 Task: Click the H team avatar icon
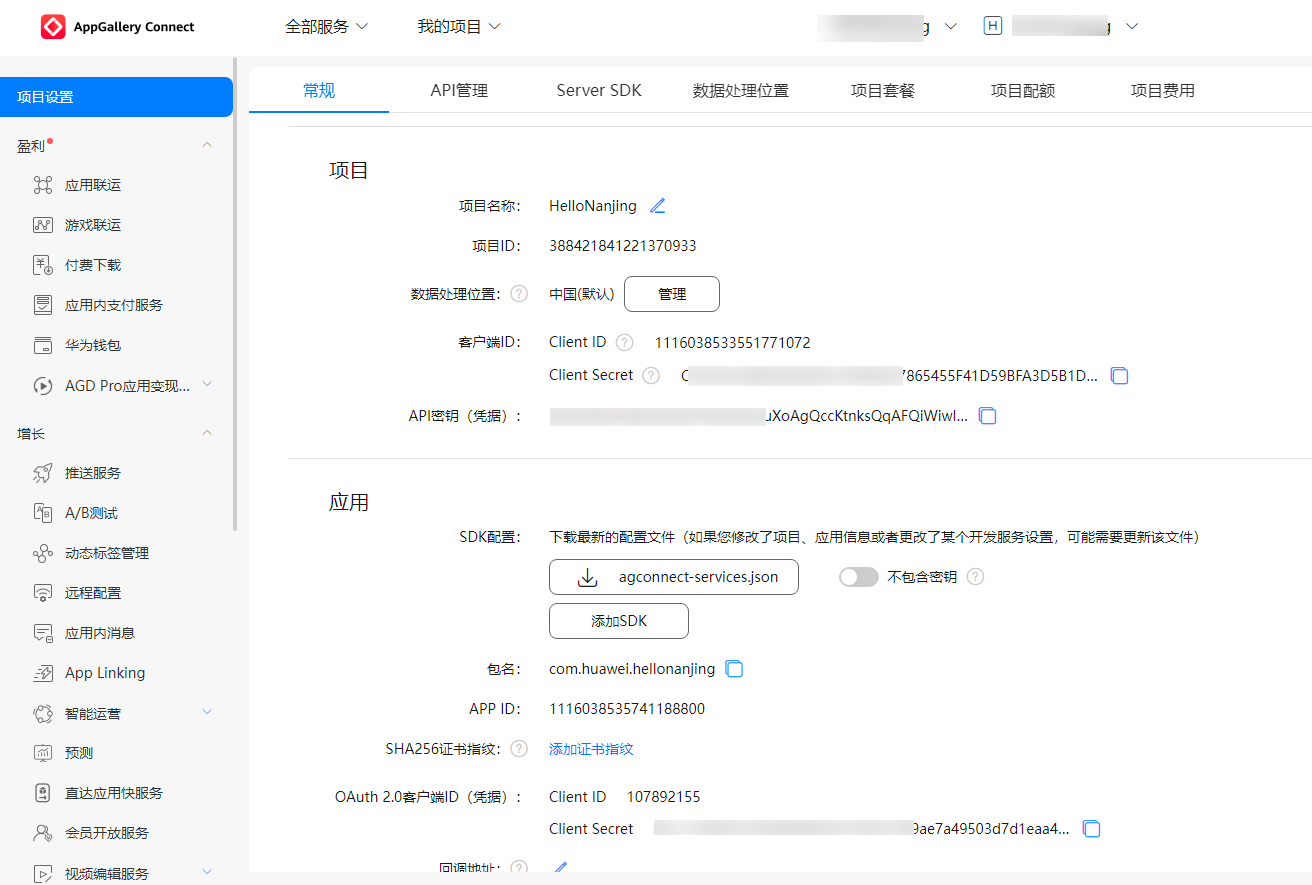992,26
